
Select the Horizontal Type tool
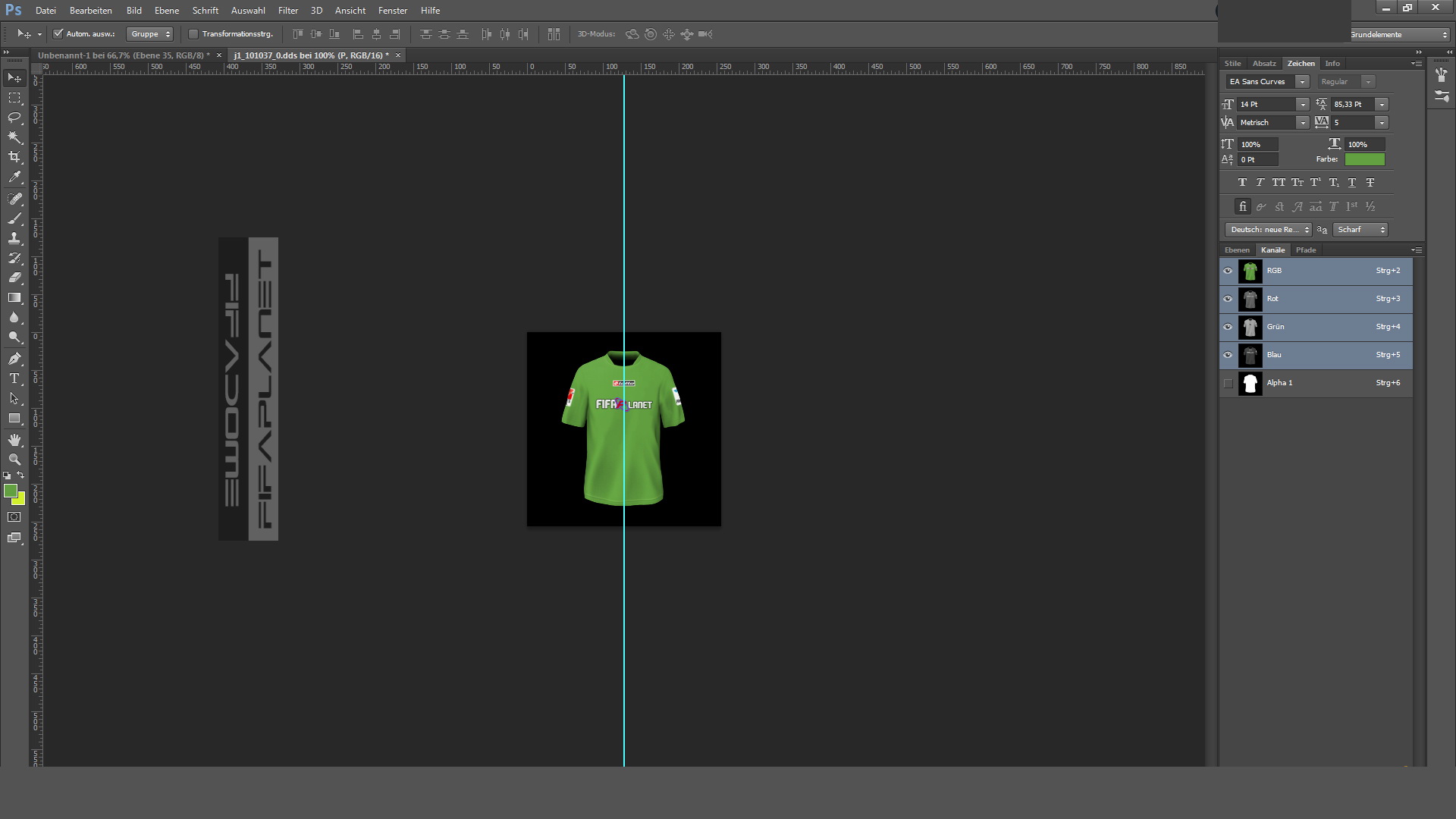[x=14, y=378]
